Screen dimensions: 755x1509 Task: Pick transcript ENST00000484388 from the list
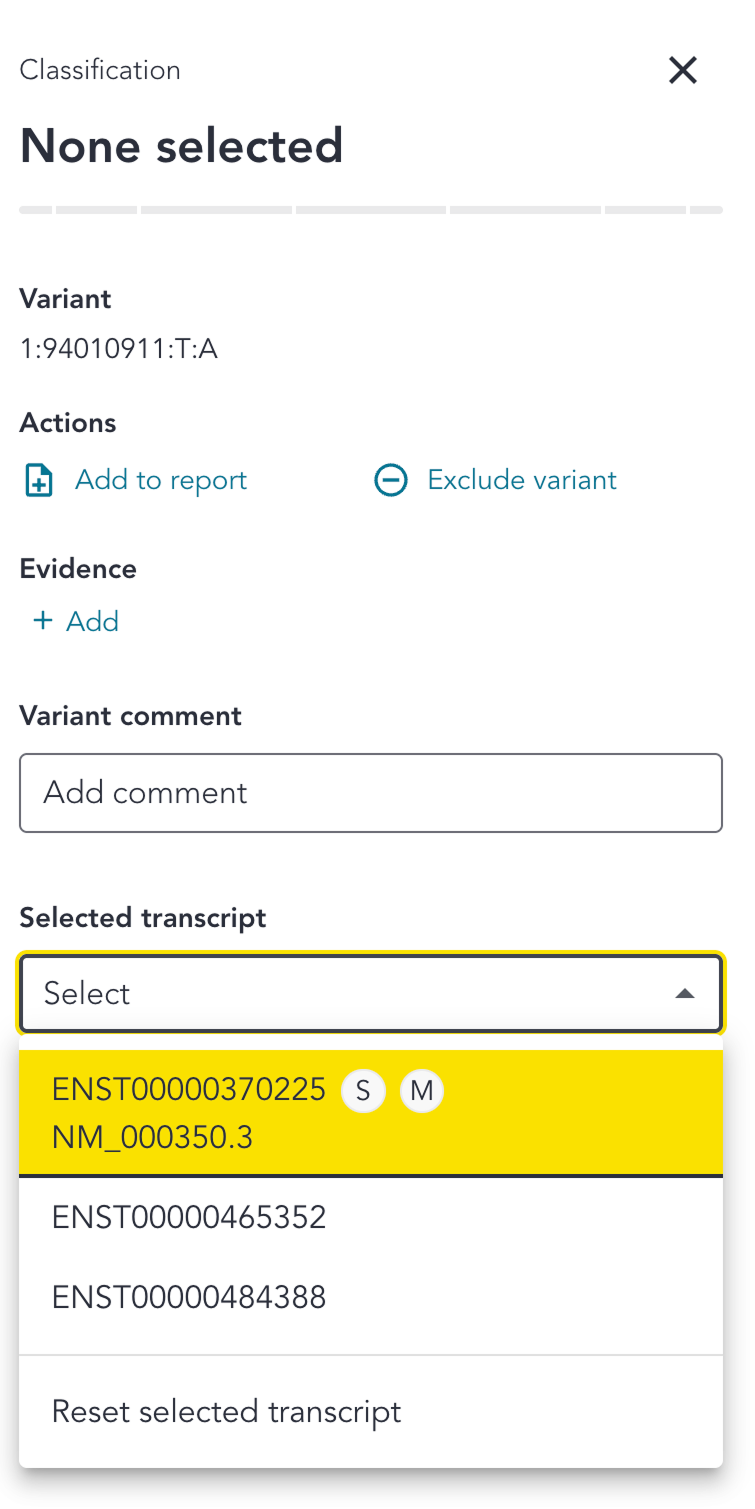(x=371, y=1297)
